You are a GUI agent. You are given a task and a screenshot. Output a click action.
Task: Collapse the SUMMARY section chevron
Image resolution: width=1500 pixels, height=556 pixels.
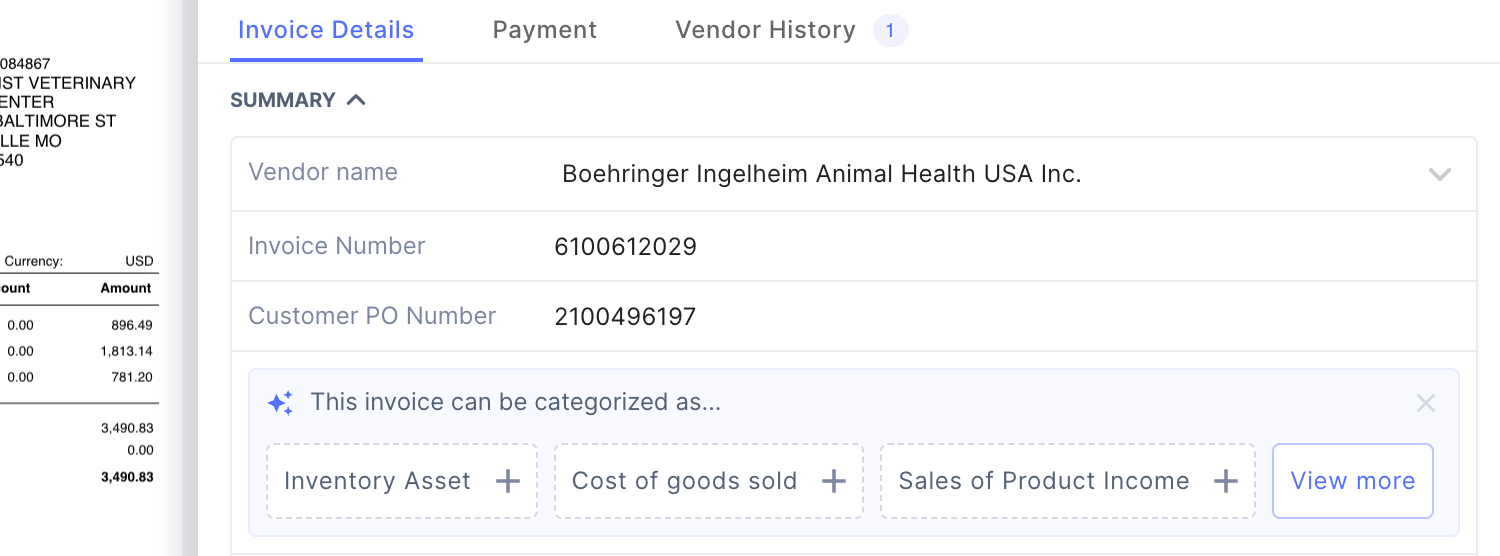(356, 100)
